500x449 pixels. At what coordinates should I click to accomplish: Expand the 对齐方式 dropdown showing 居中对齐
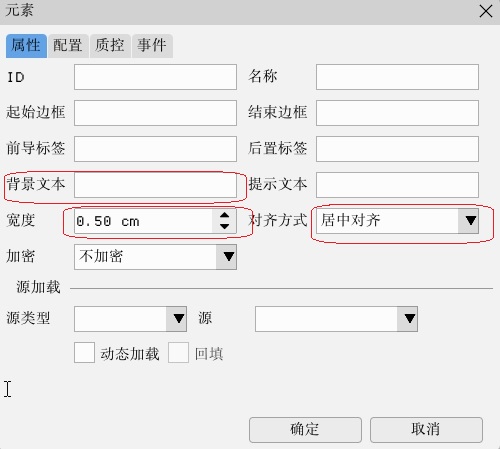coord(397,221)
